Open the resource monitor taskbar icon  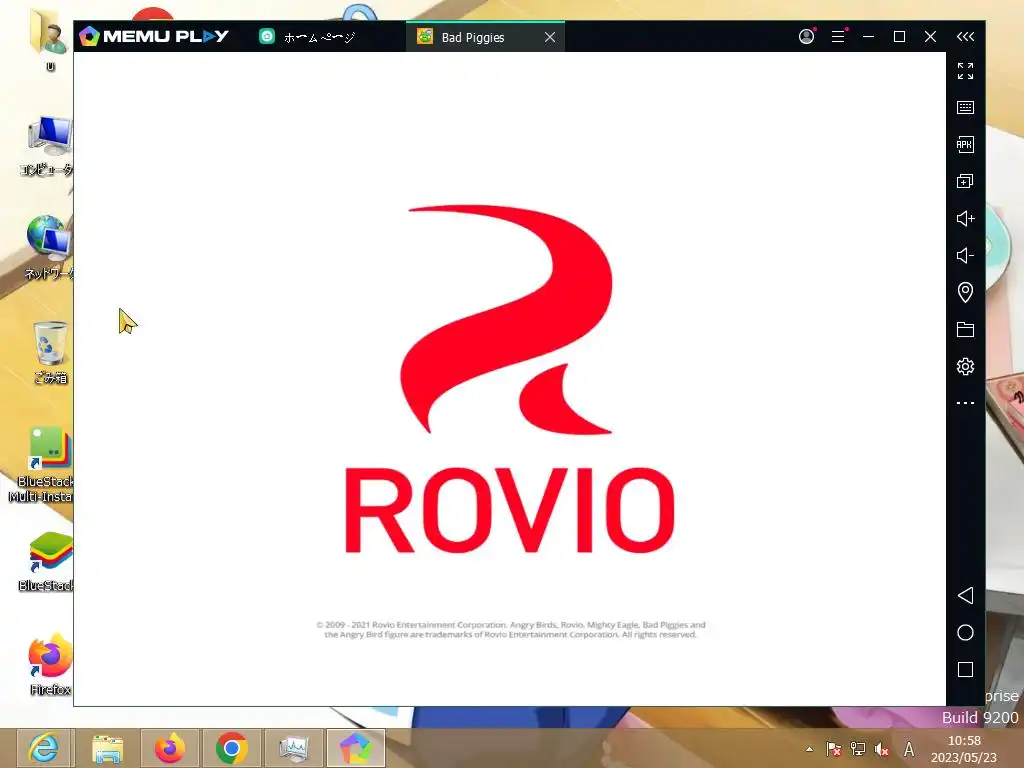(x=293, y=748)
